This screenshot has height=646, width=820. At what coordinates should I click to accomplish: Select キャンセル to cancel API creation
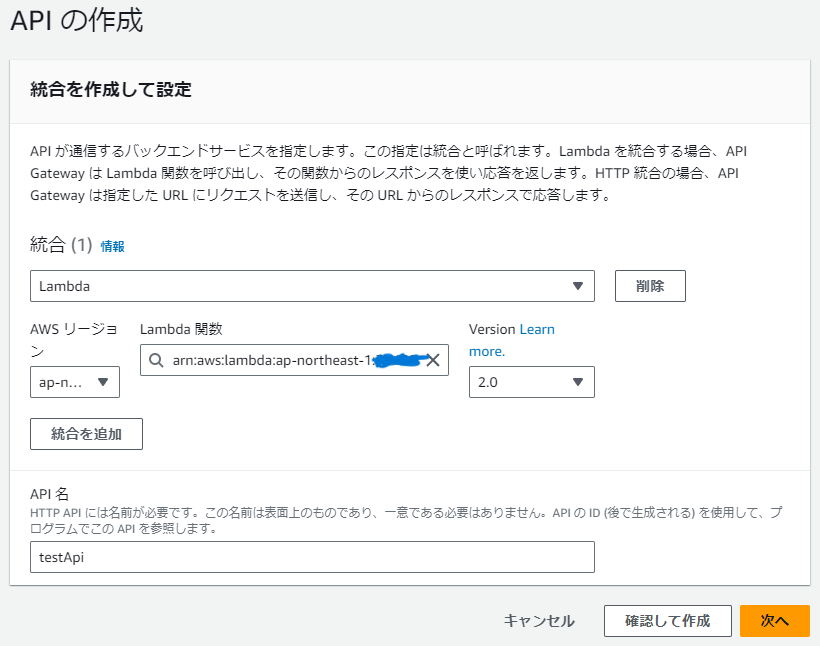pos(537,620)
